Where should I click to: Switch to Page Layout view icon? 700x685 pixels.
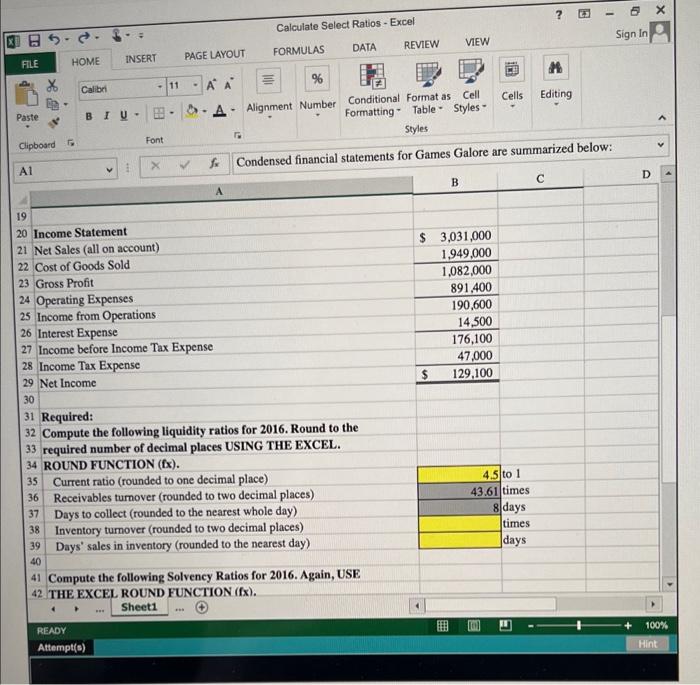[474, 626]
